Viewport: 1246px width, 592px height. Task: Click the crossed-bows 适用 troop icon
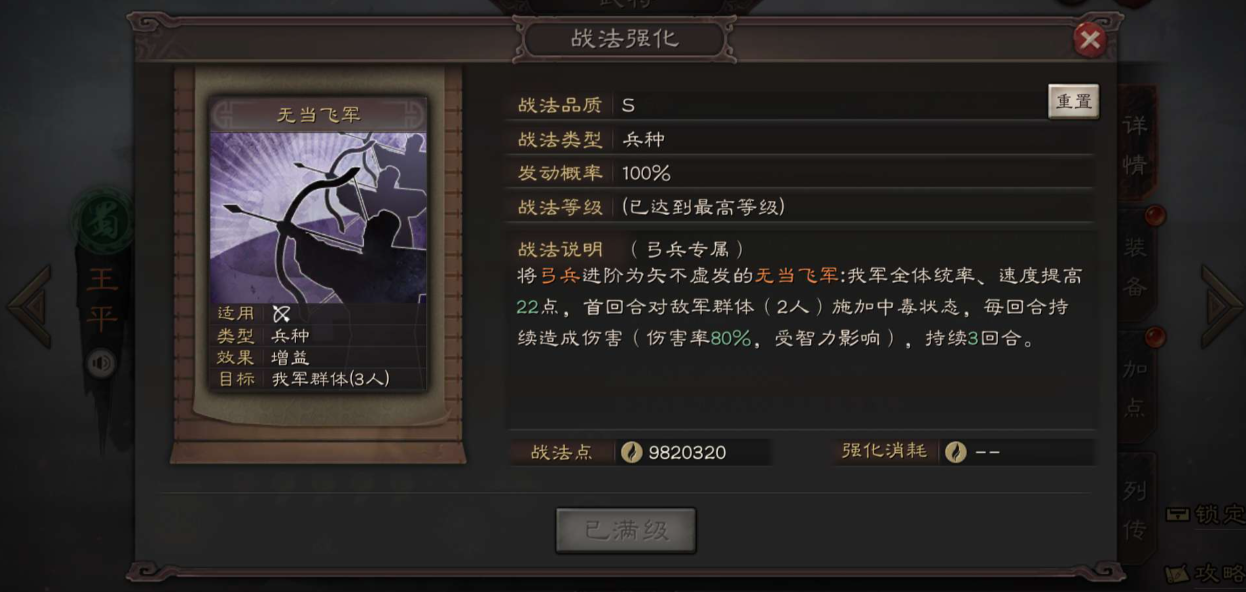click(281, 314)
